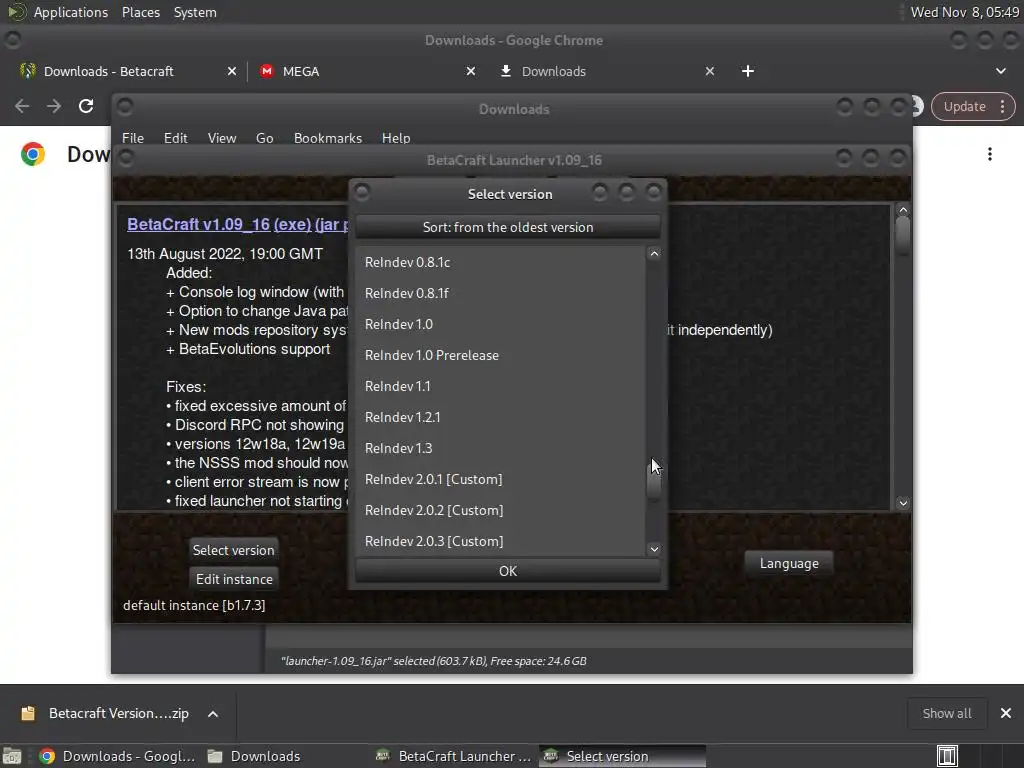
Task: Open File menu in Downloads window
Action: pos(133,138)
